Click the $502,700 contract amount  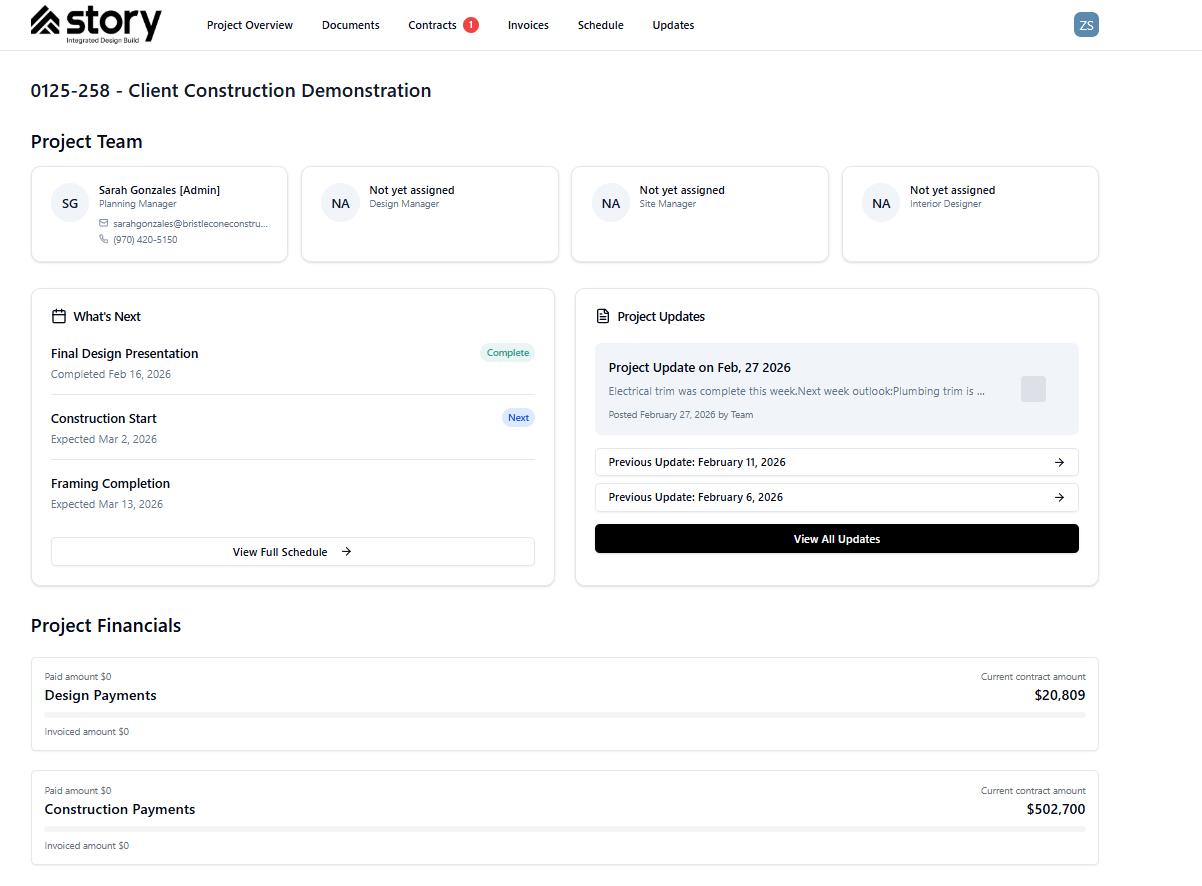point(1056,809)
